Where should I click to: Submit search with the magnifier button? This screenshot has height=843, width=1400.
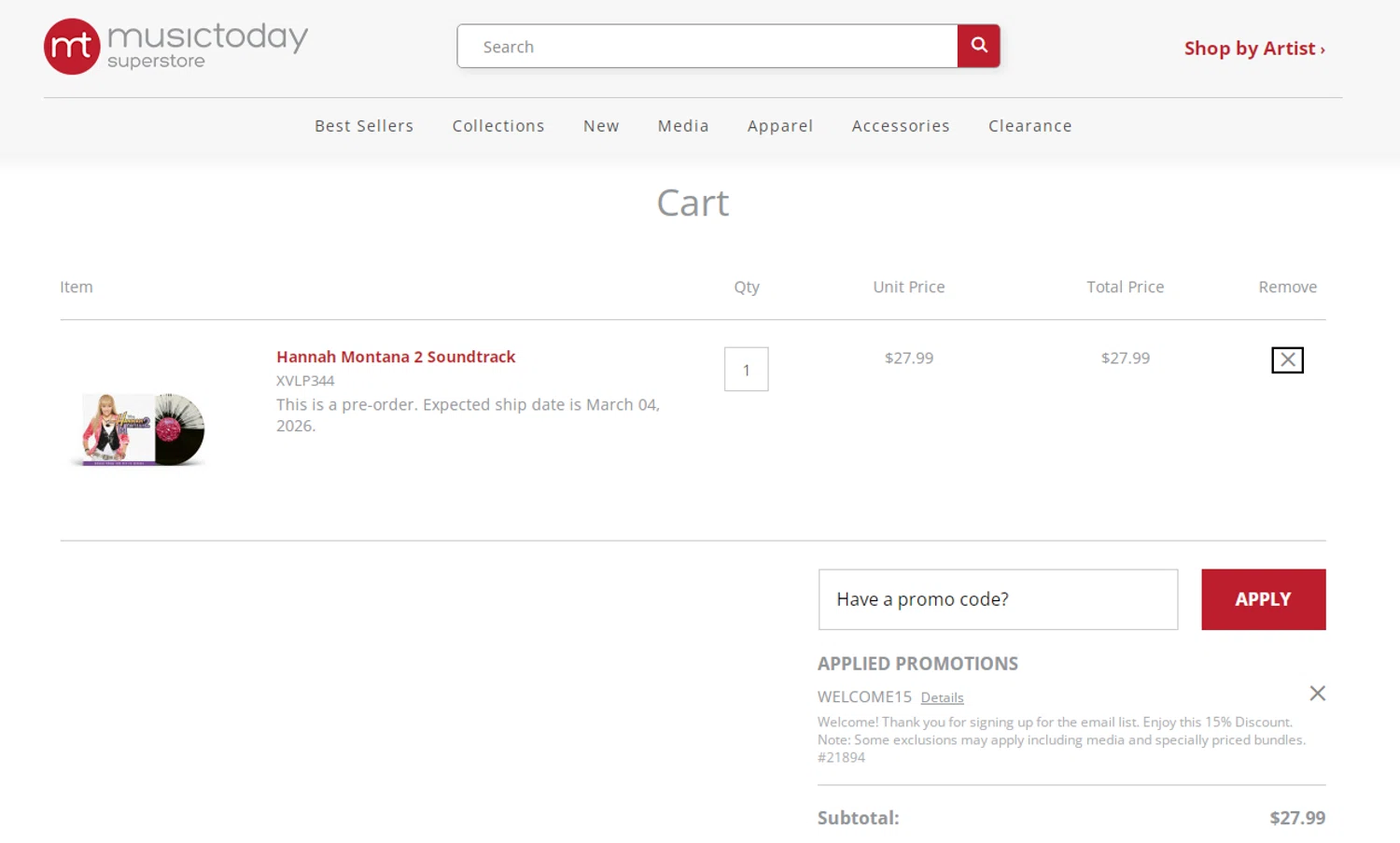(978, 46)
